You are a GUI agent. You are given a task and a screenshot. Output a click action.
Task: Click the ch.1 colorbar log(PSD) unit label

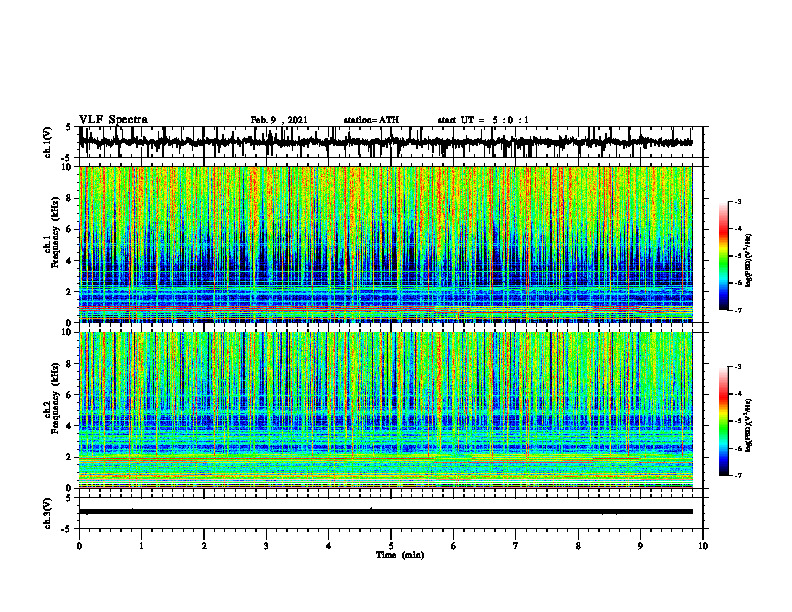click(x=748, y=261)
